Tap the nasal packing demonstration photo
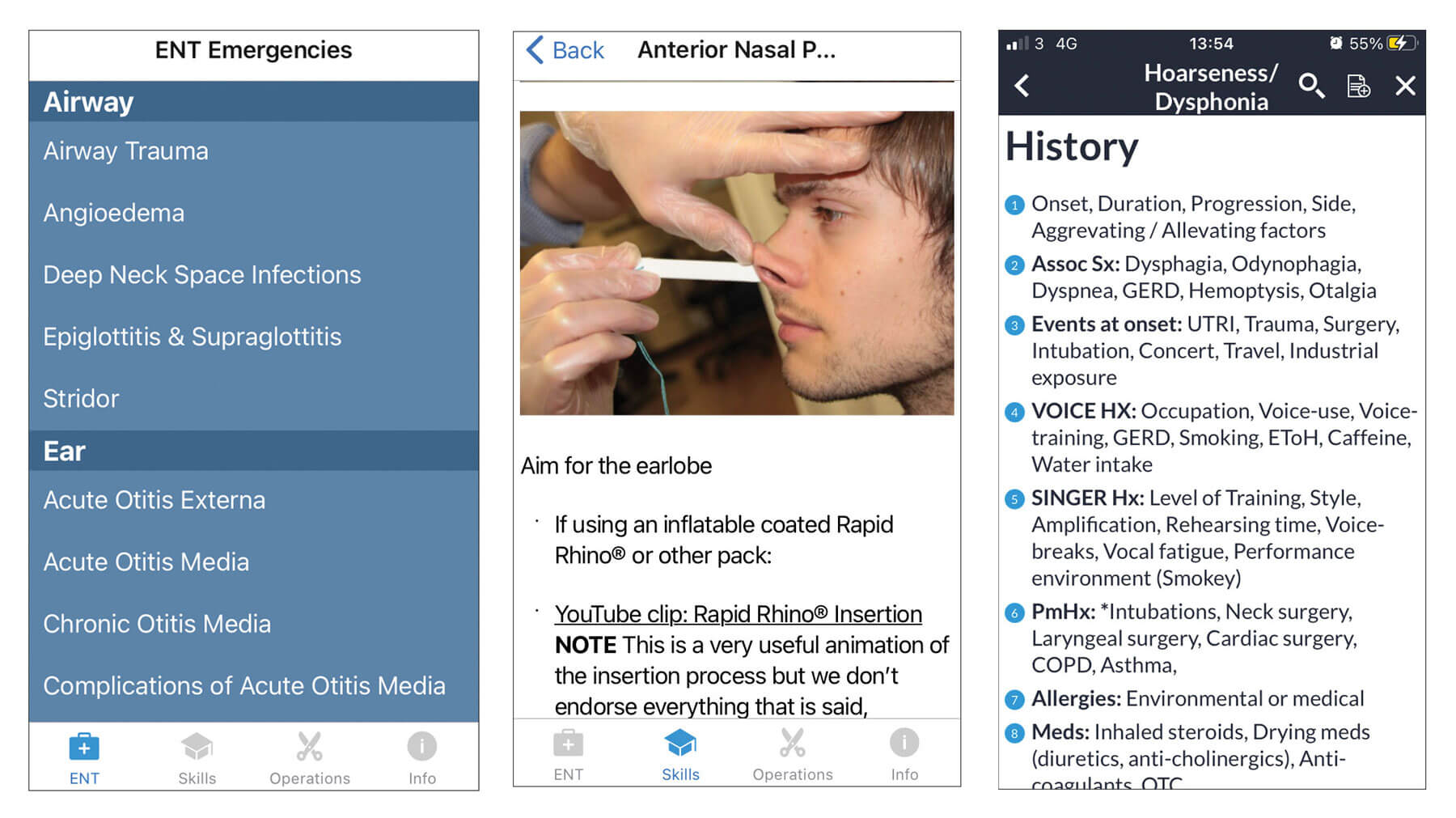The image size is (1456, 818). point(736,263)
